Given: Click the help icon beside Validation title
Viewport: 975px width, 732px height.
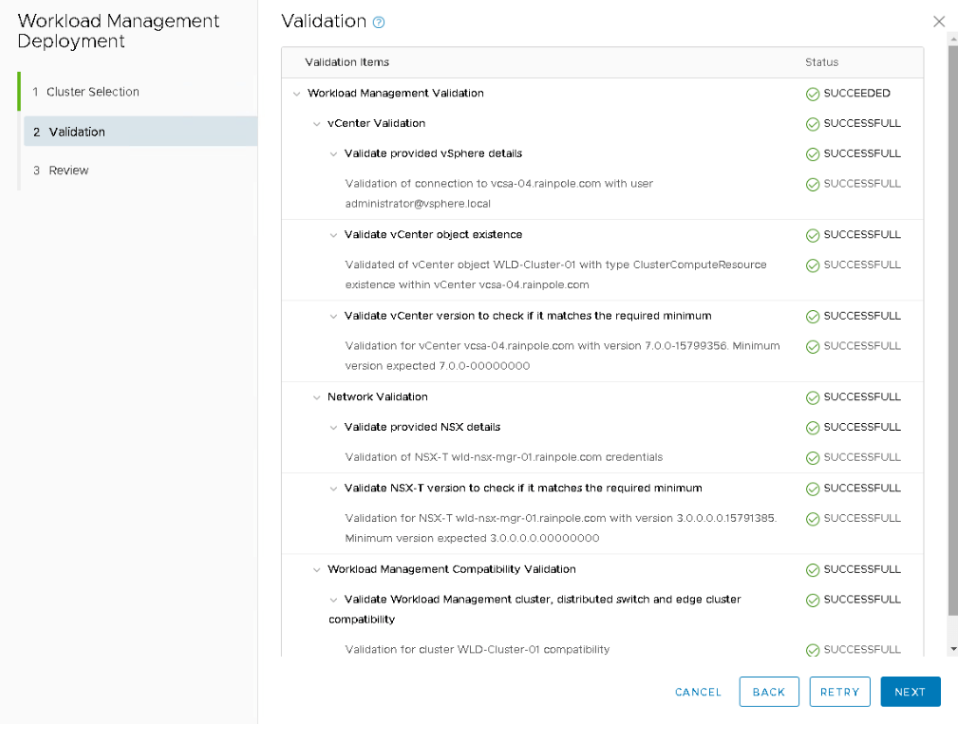Looking at the screenshot, I should pos(379,22).
